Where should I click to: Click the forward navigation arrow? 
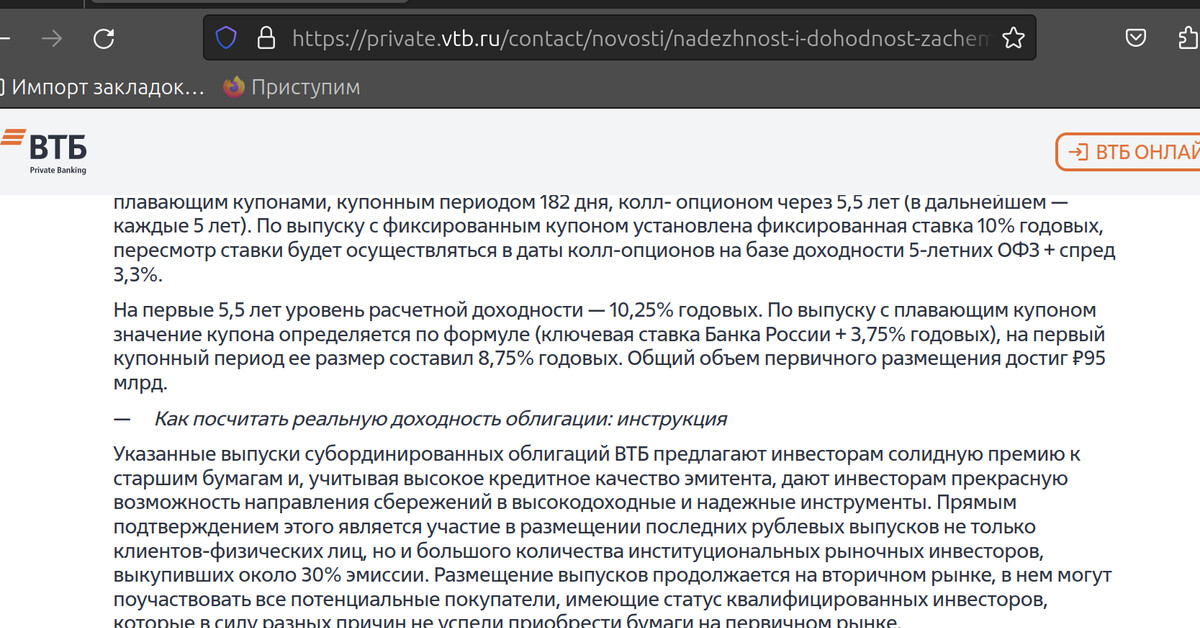[52, 39]
